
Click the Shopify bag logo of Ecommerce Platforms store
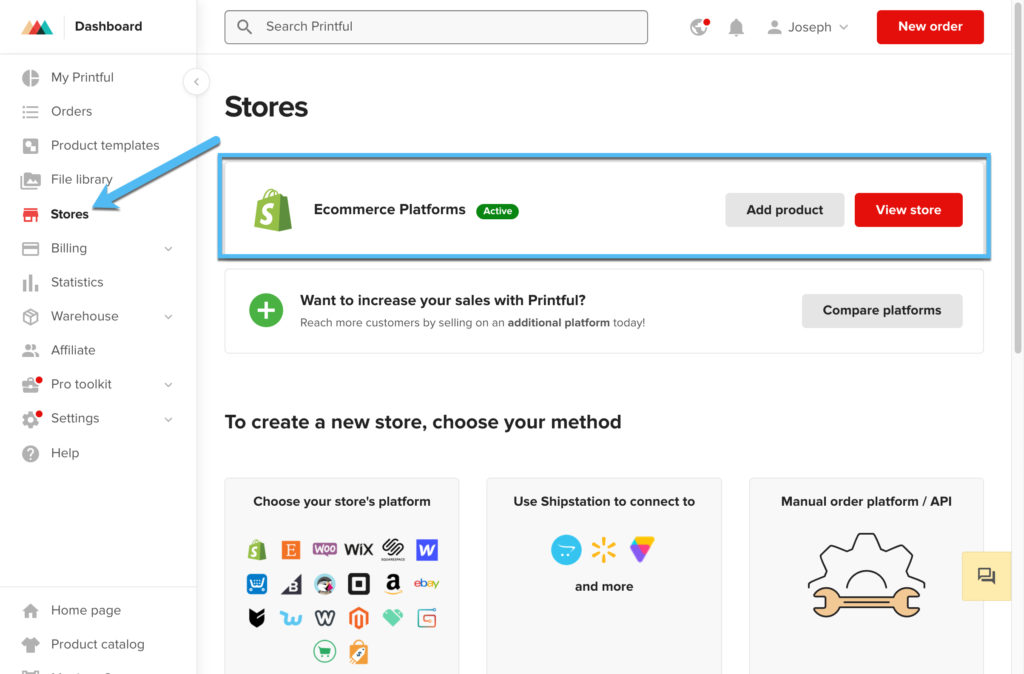click(273, 210)
